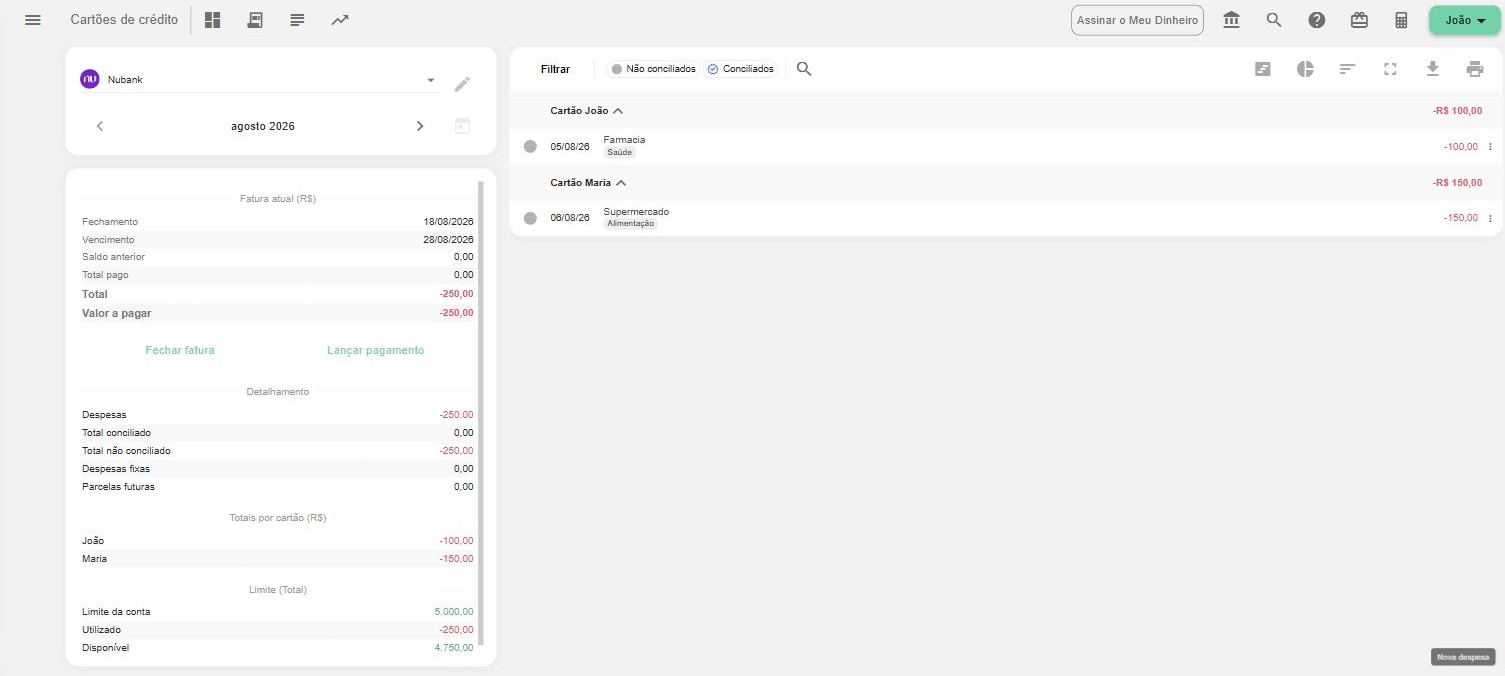1505x676 pixels.
Task: Collapse the Cartão Maria group
Action: point(621,183)
